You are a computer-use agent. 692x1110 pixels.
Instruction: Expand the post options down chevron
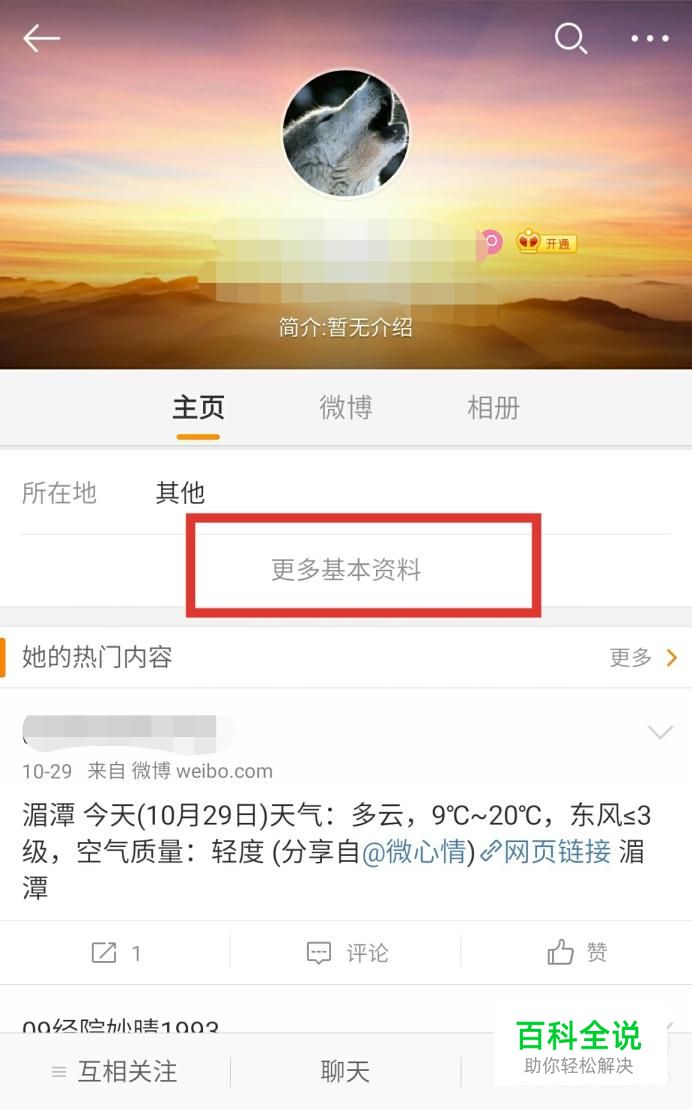(x=660, y=731)
